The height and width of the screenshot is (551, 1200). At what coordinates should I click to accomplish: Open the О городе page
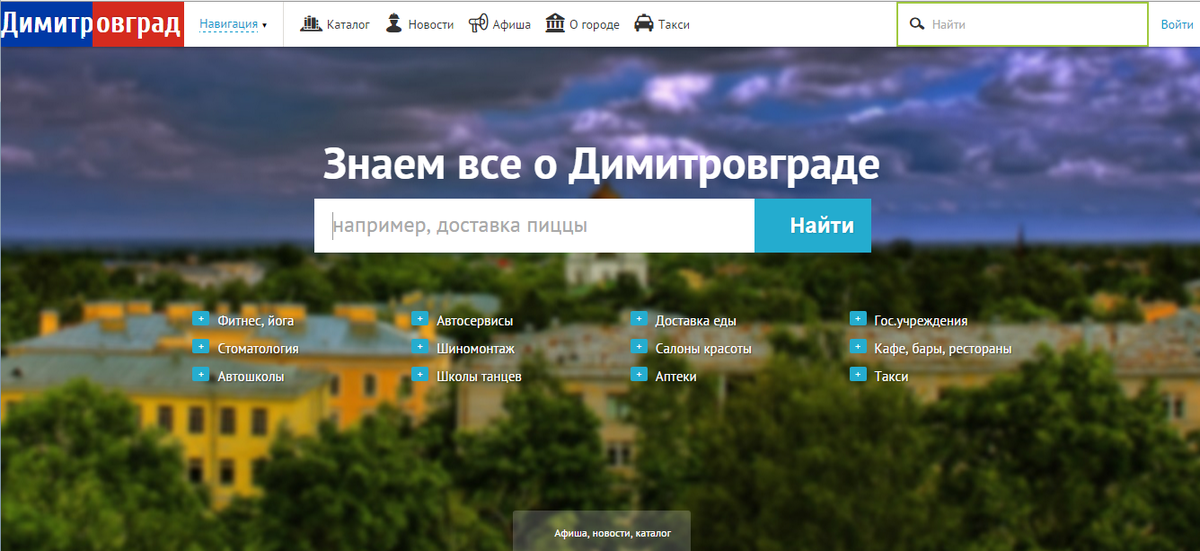tap(594, 24)
